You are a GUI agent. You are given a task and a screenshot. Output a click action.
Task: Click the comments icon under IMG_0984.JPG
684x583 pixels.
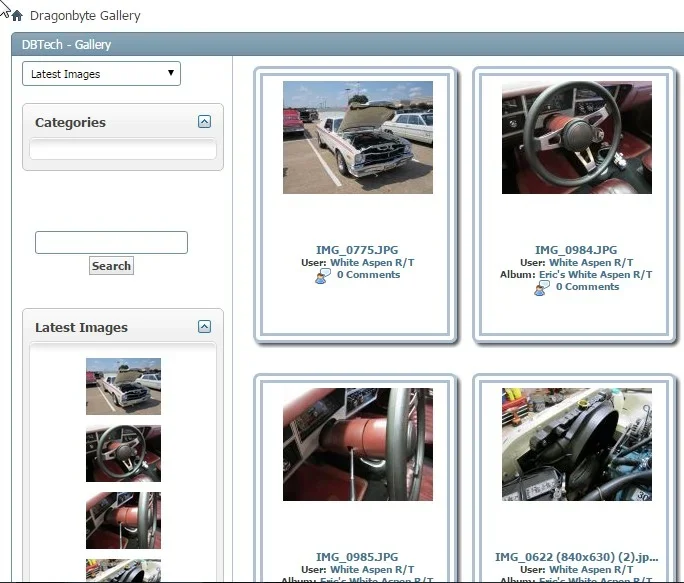click(542, 288)
